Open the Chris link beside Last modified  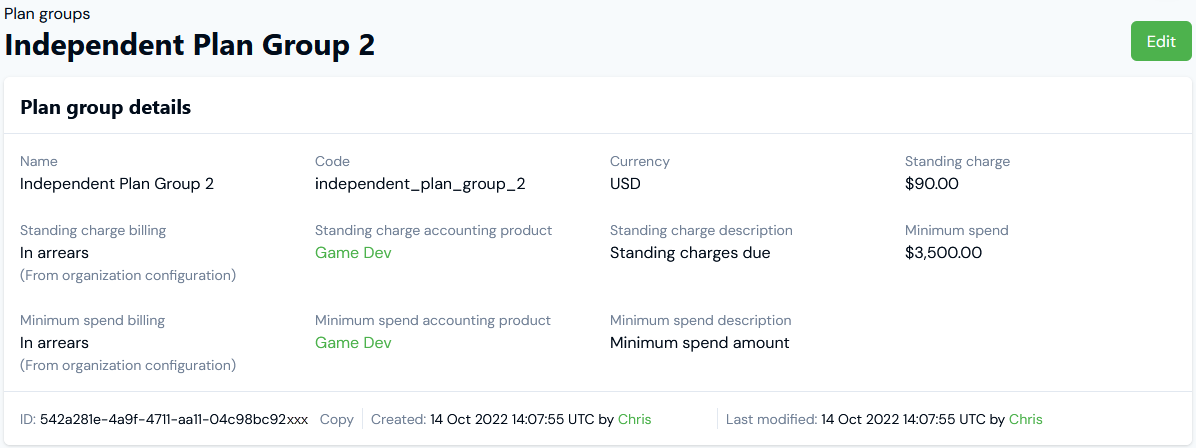point(1025,420)
